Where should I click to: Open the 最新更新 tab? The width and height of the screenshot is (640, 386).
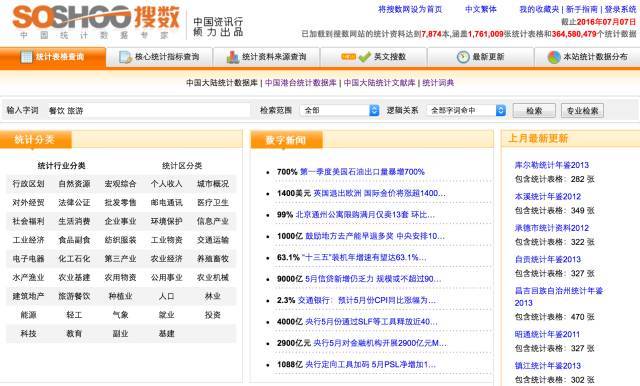[x=480, y=57]
